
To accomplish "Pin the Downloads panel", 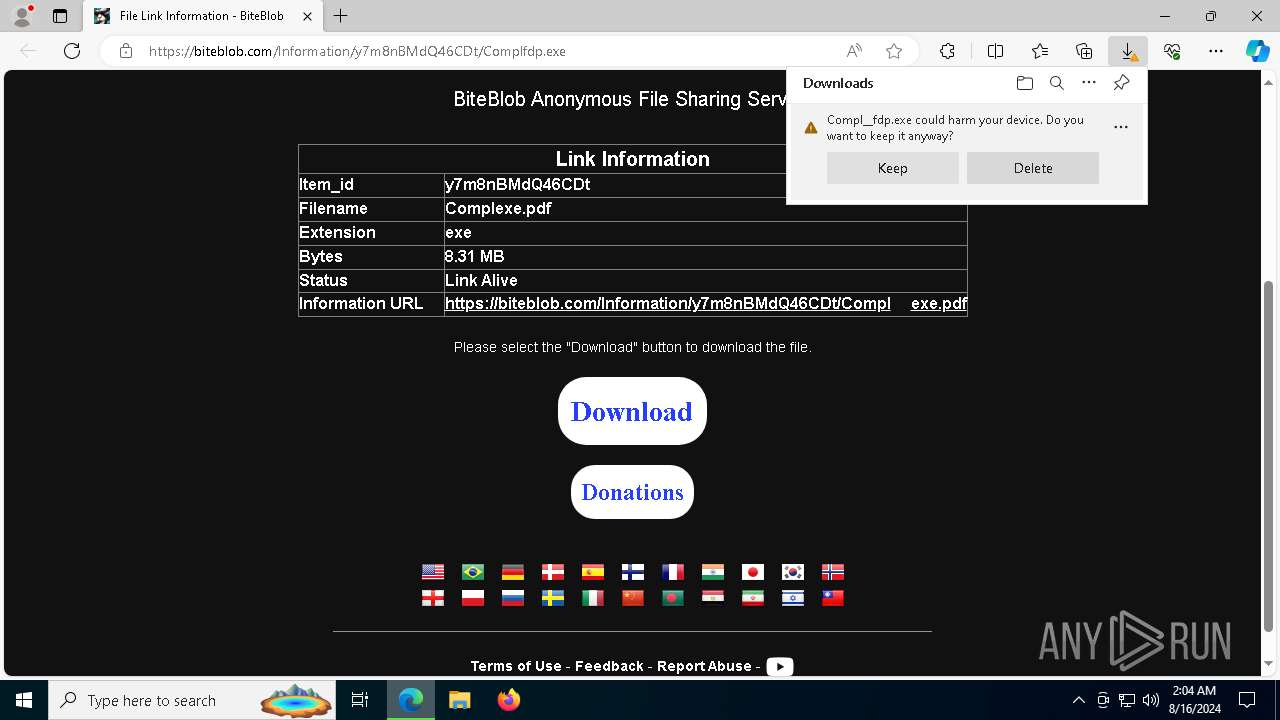I will (1121, 83).
